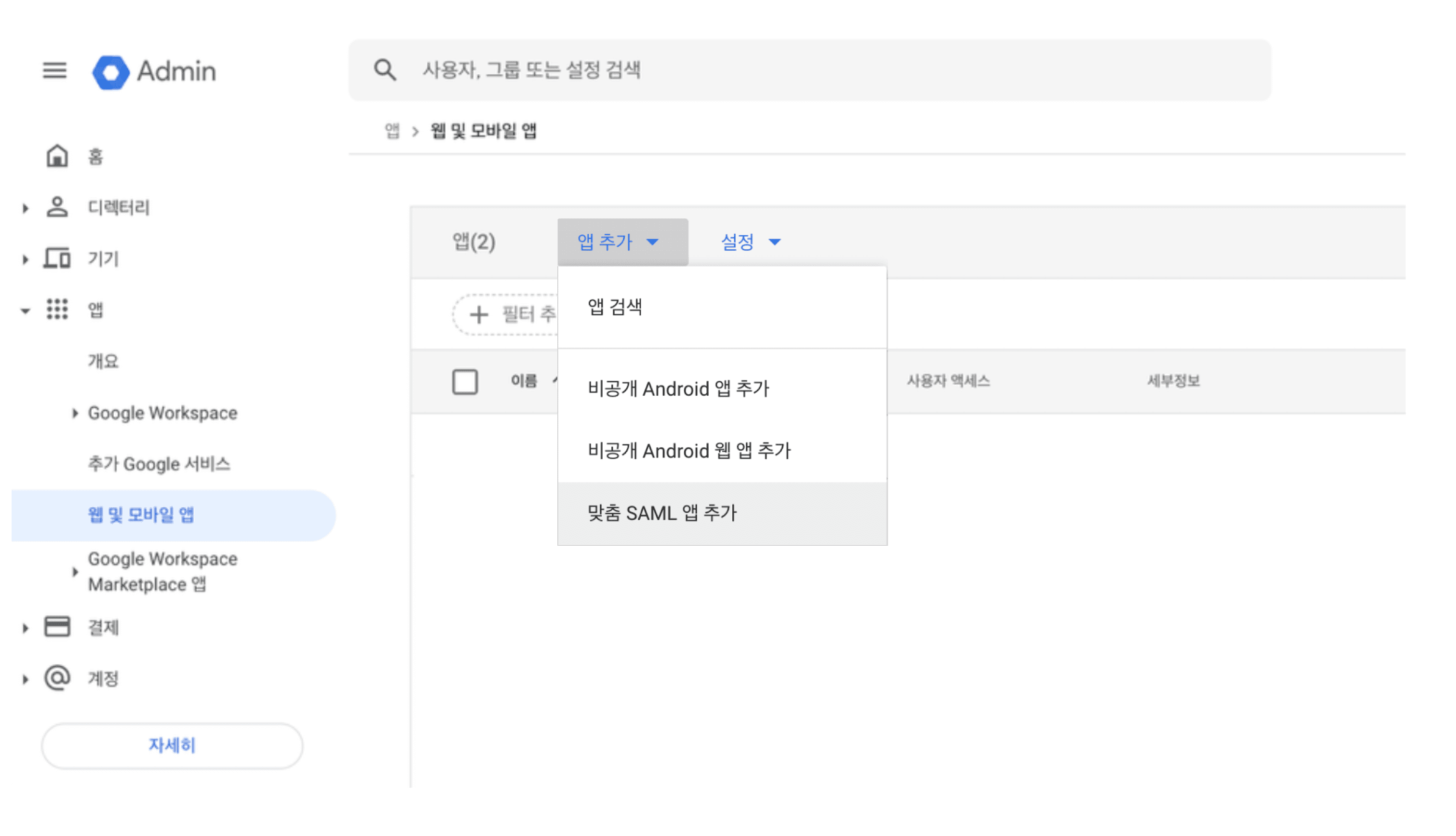Click the apps grid icon

pyautogui.click(x=57, y=310)
